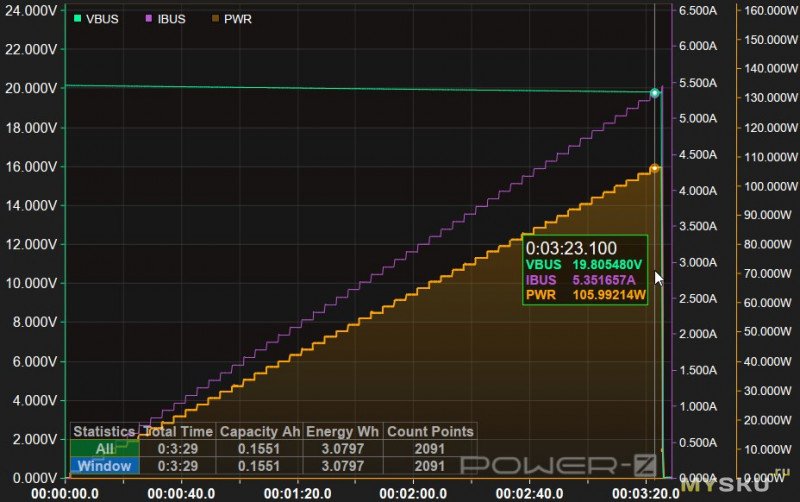
Task: Click the 3.000A current axis label
Action: (697, 262)
